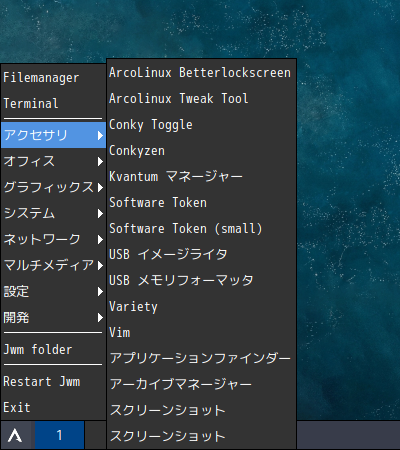The width and height of the screenshot is (400, 450).
Task: Open the ArcoLinux start menu icon
Action: [16, 435]
